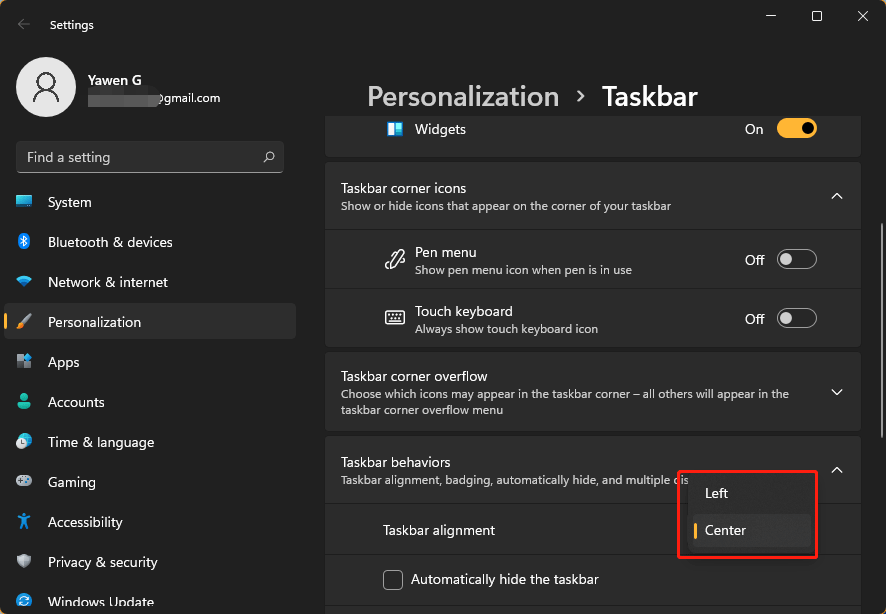The width and height of the screenshot is (886, 614).
Task: Check Automatically hide the taskbar
Action: pyautogui.click(x=393, y=579)
